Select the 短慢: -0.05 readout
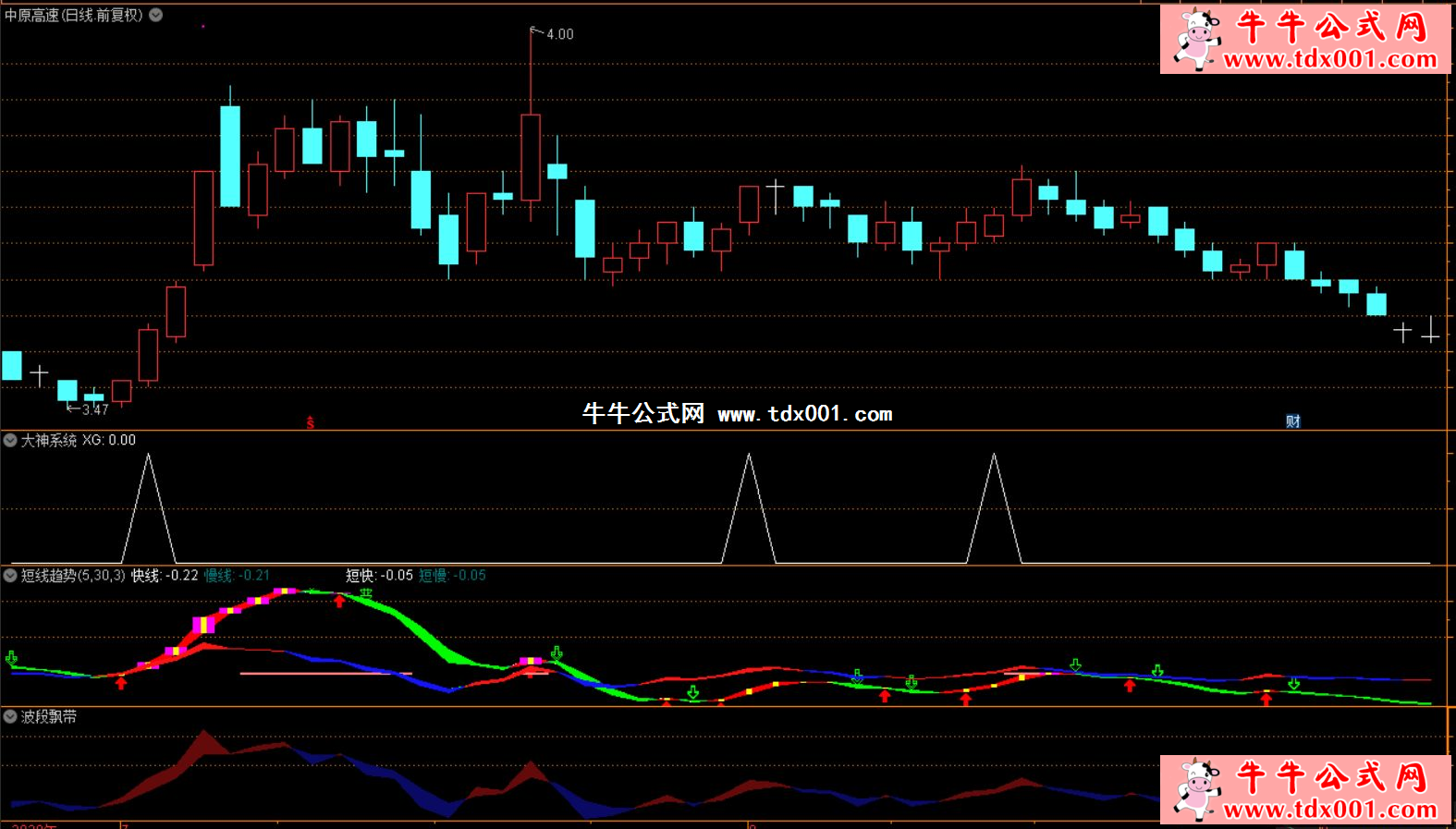1456x829 pixels. tap(452, 575)
